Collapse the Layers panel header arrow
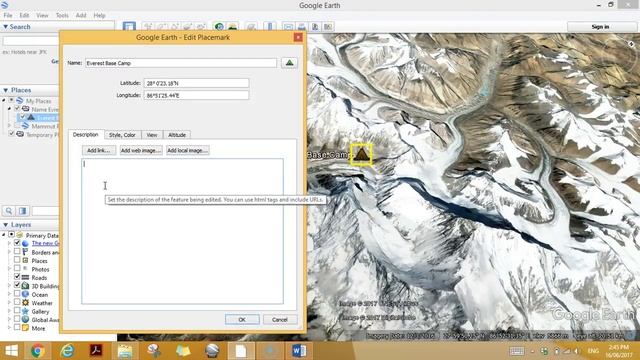 tap(5, 224)
